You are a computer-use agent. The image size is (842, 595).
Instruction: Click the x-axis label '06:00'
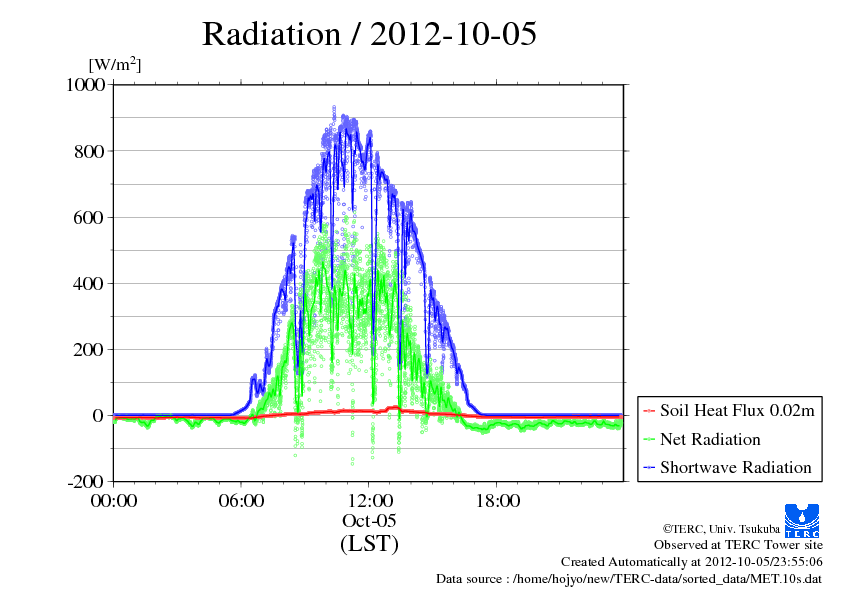click(x=241, y=501)
